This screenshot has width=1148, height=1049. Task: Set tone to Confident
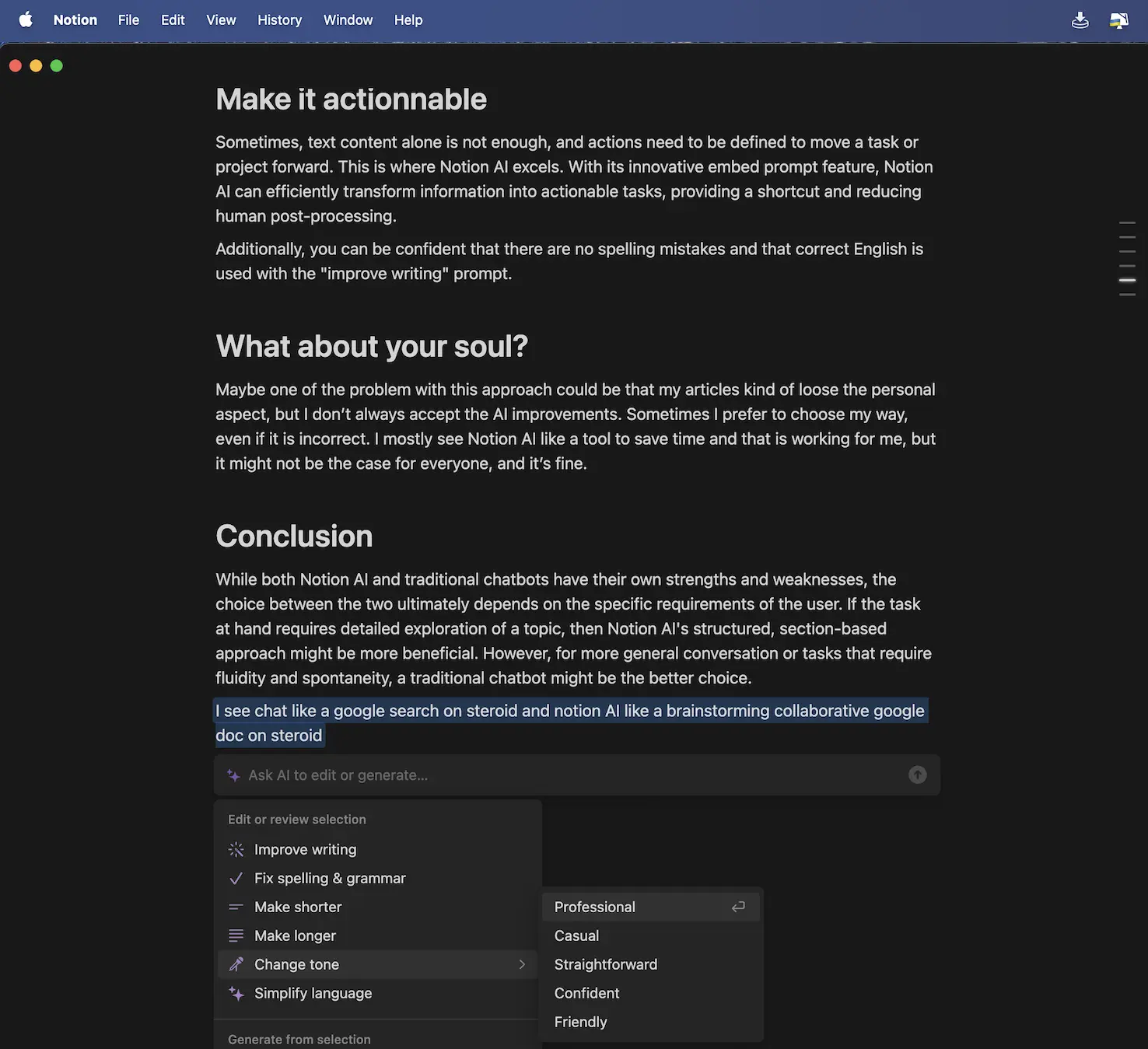[651, 993]
